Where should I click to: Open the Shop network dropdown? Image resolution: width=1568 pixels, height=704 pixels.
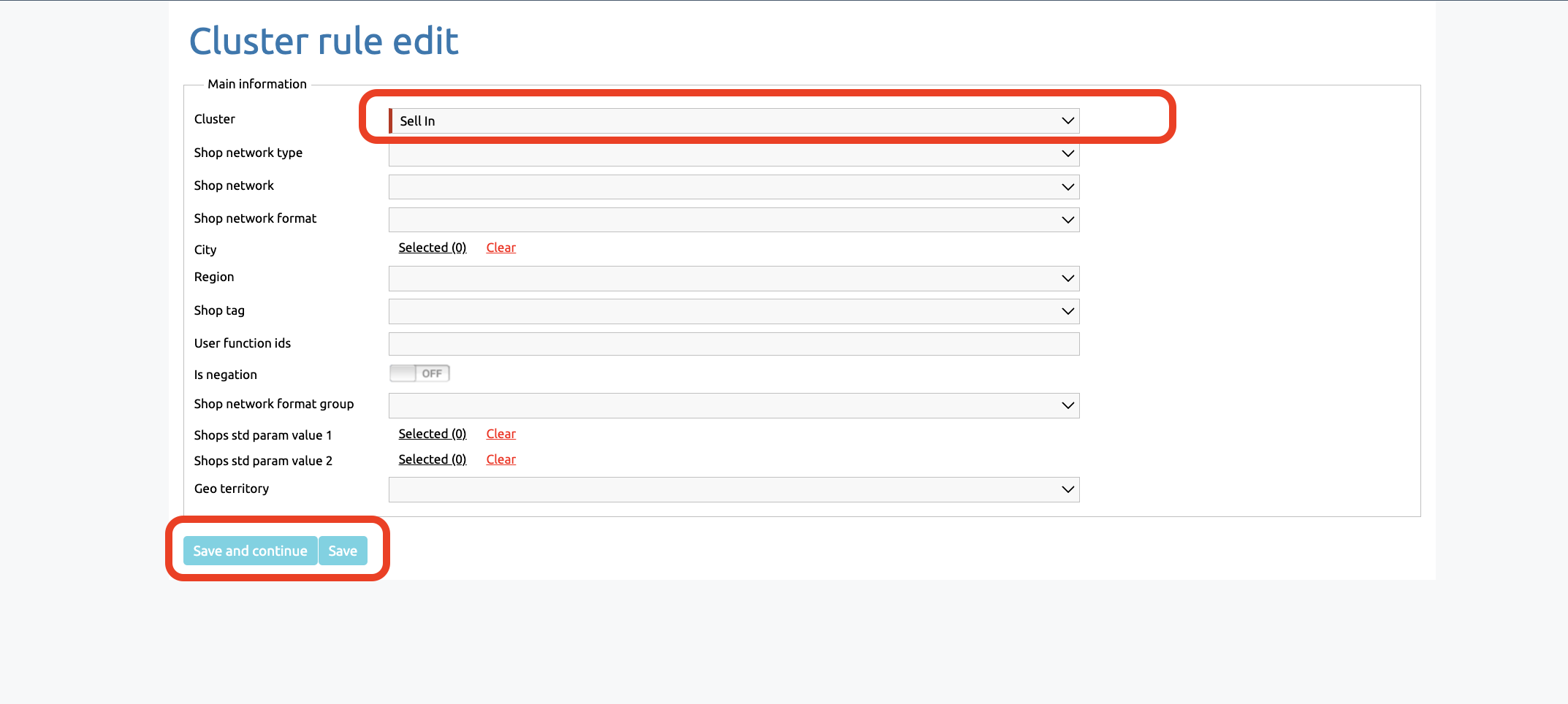pyautogui.click(x=733, y=187)
